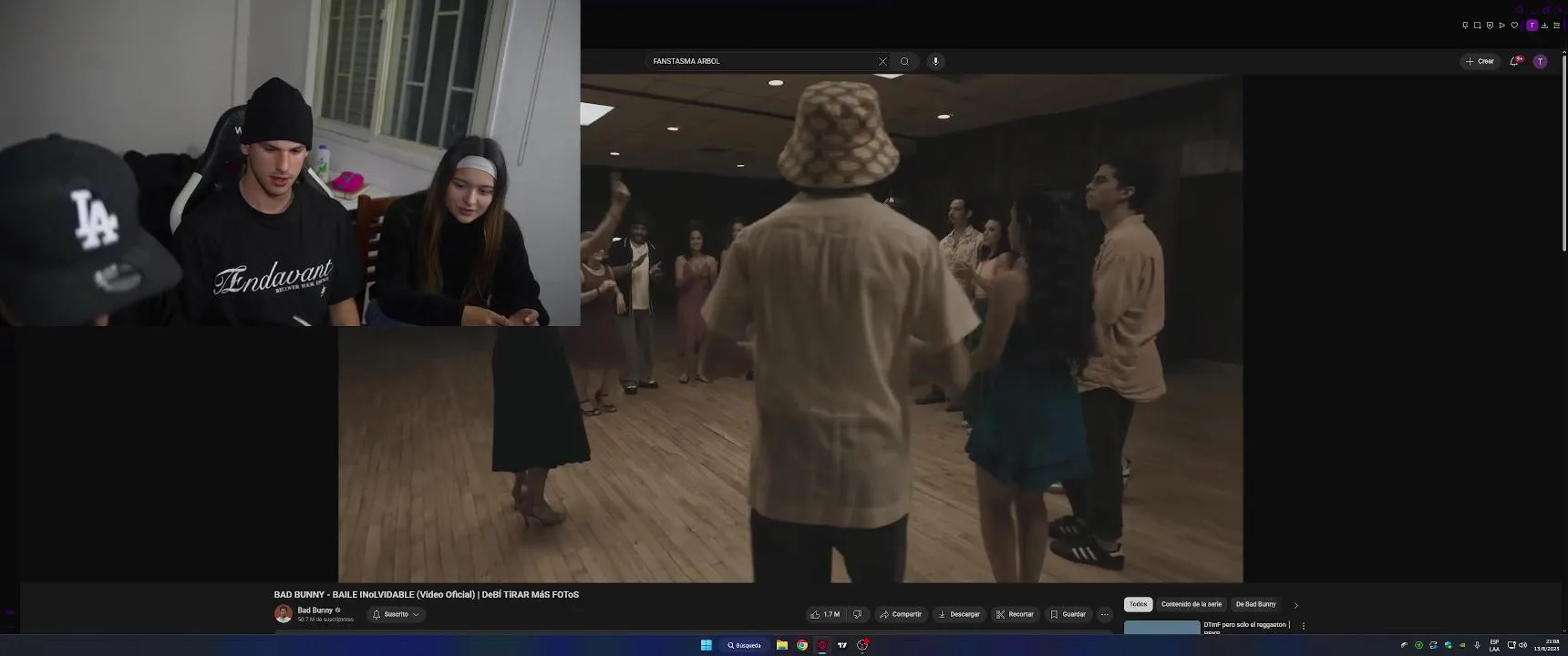The image size is (1568, 656).
Task: Show more filter chips with right chevron
Action: 1295,605
